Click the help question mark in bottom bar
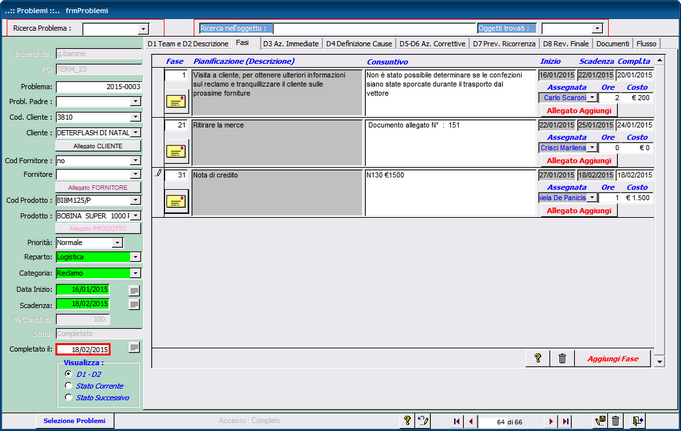Viewport: 681px width, 431px height. (407, 421)
